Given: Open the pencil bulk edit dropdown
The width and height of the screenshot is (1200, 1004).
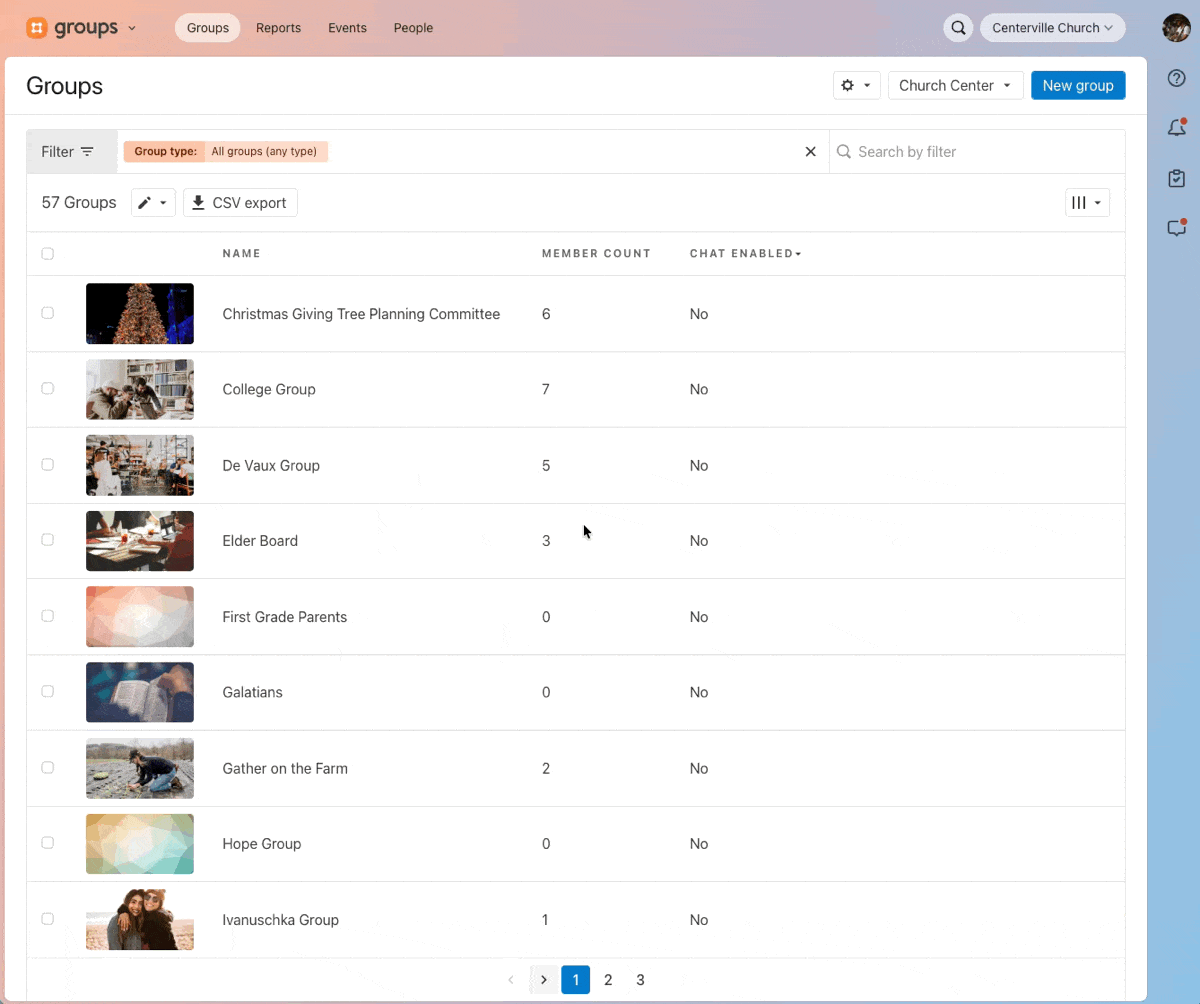Looking at the screenshot, I should (x=153, y=203).
